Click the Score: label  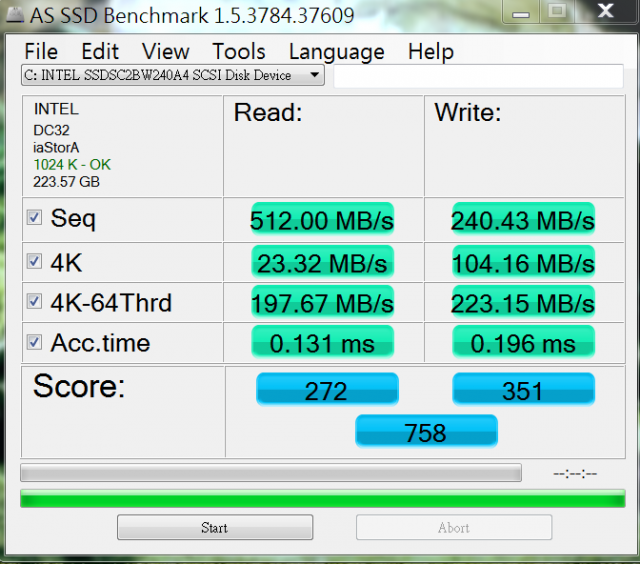[79, 386]
